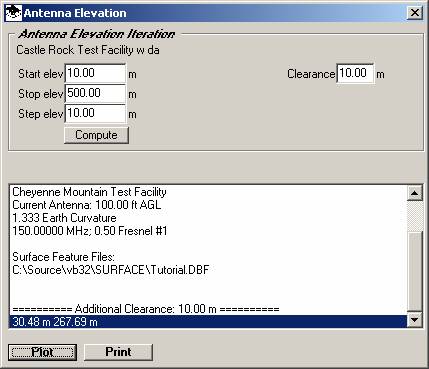
Task: Select the '30.48 m 267.69 m' result row
Action: point(208,322)
